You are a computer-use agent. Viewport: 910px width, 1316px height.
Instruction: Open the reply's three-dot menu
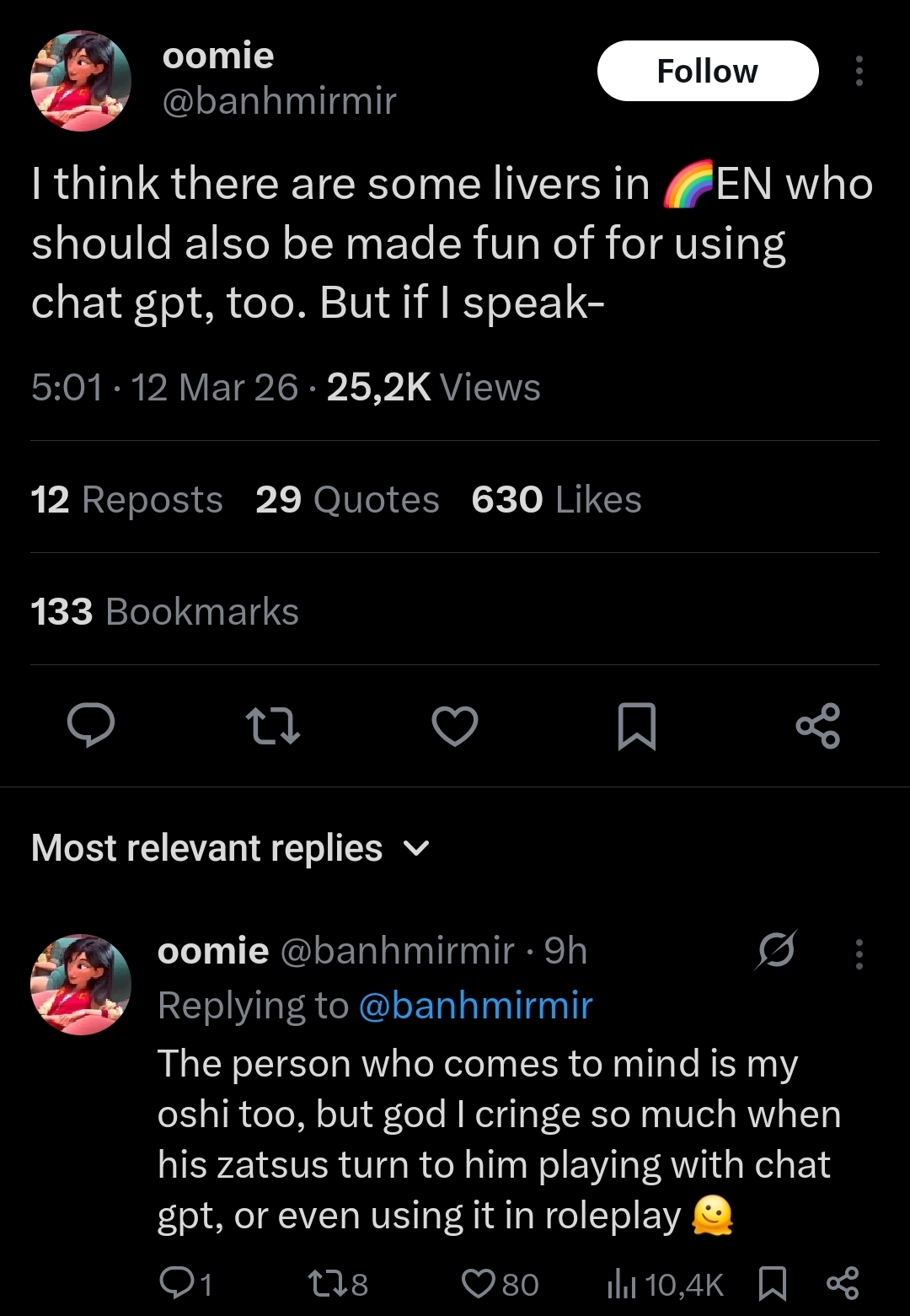click(859, 953)
